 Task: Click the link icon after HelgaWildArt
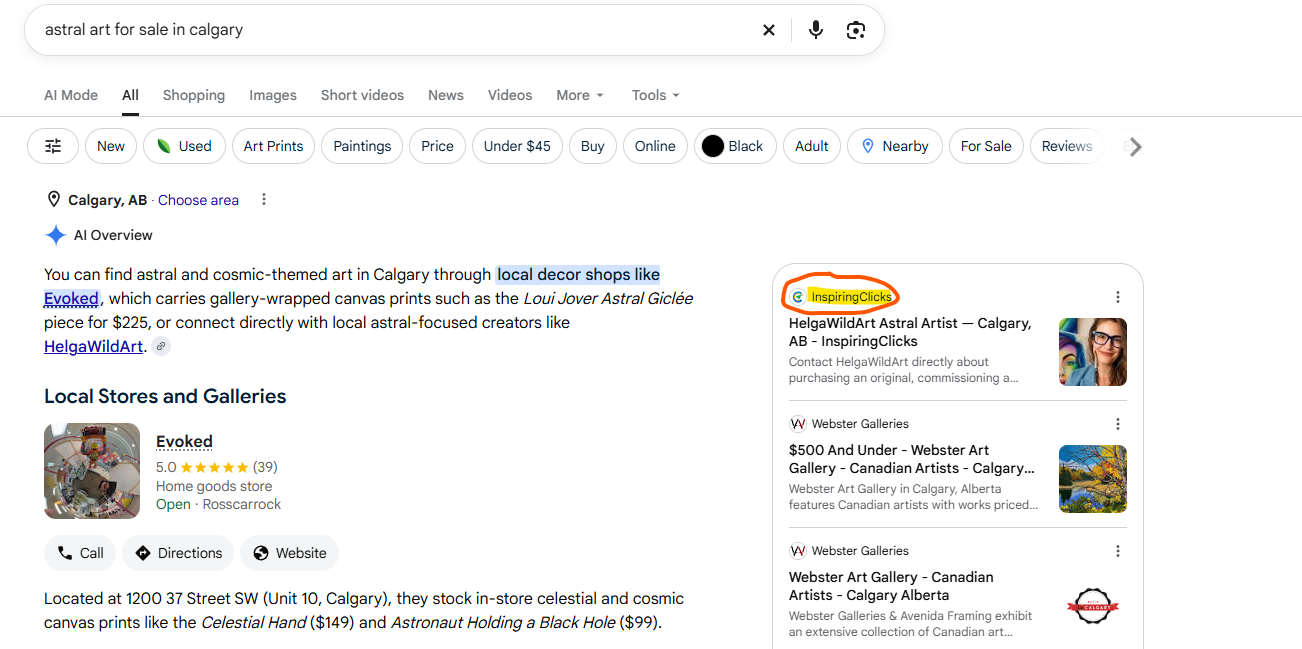[x=161, y=346]
